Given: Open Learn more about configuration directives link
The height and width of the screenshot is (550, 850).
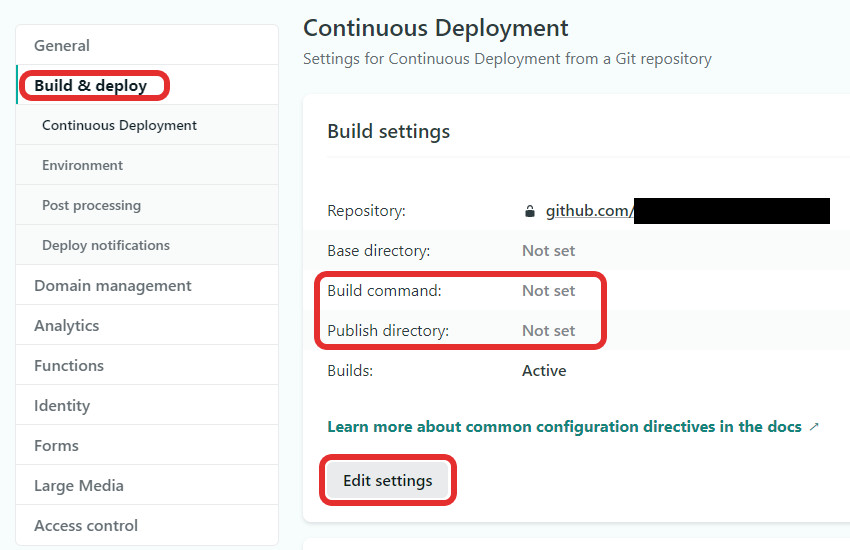Looking at the screenshot, I should pyautogui.click(x=564, y=427).
